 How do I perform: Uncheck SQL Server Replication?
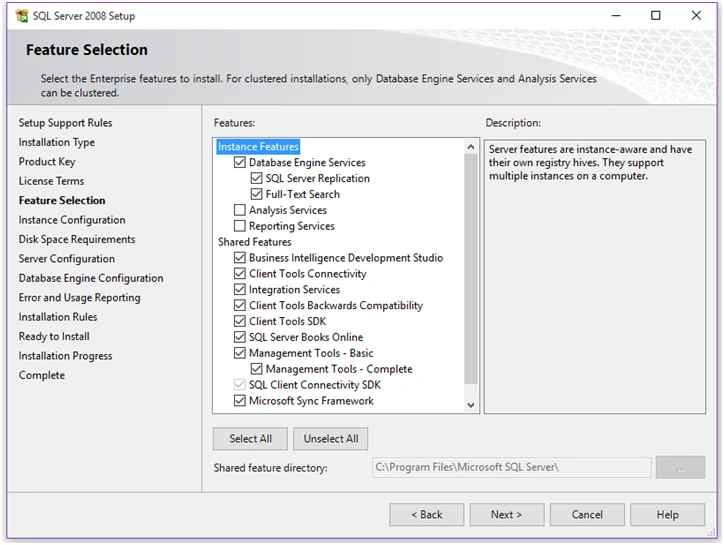(256, 178)
